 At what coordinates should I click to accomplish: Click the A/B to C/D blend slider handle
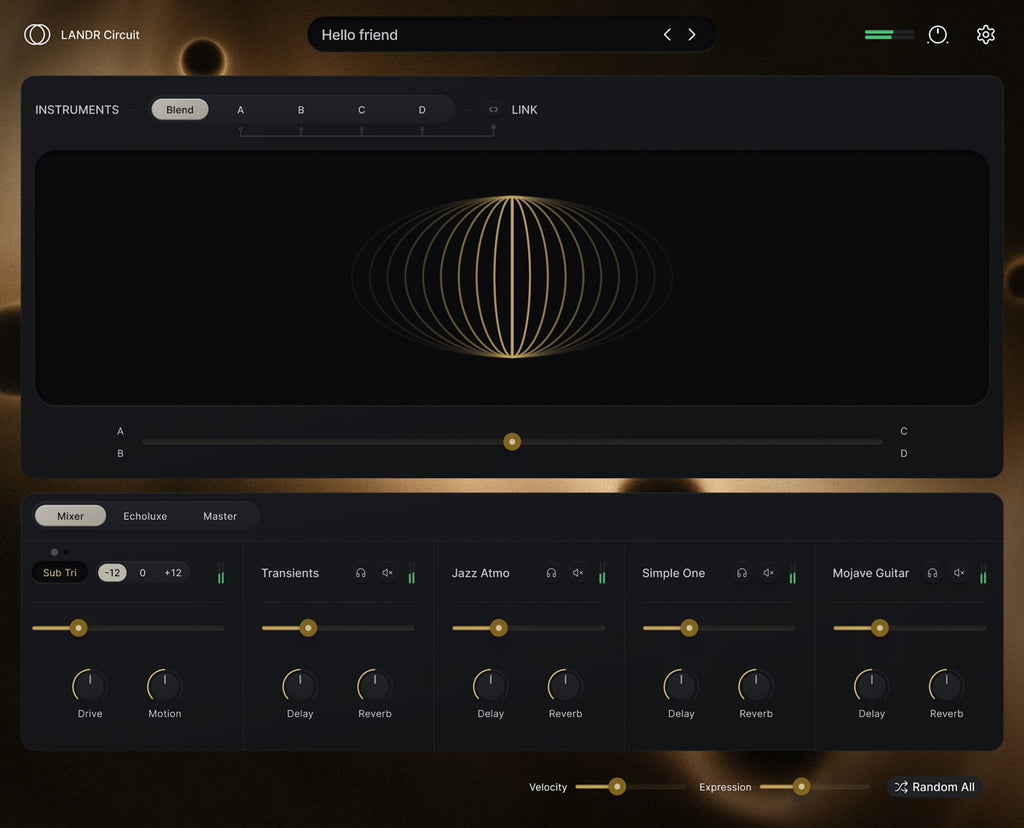click(x=512, y=442)
